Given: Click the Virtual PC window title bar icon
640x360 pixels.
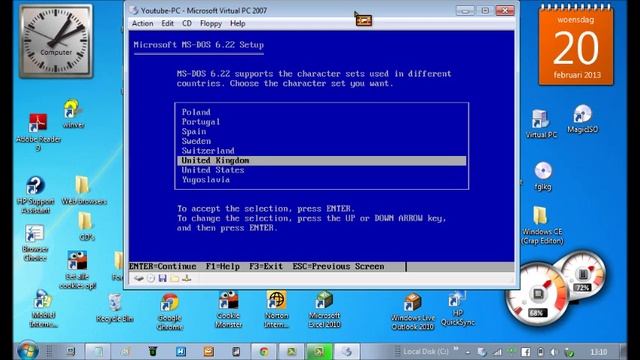Looking at the screenshot, I should pyautogui.click(x=134, y=11).
